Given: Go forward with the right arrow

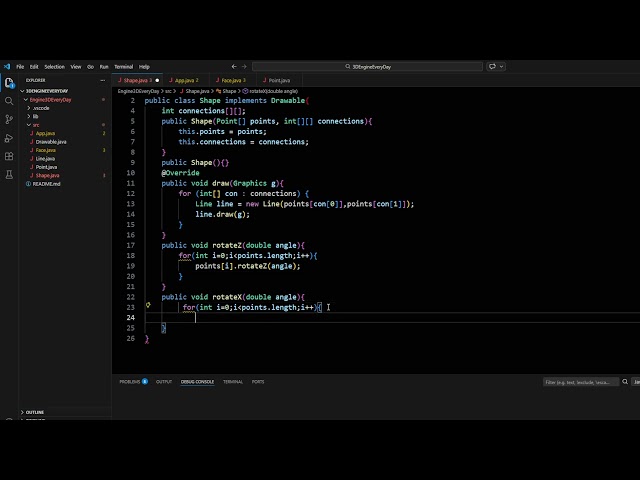Looking at the screenshot, I should (x=244, y=67).
